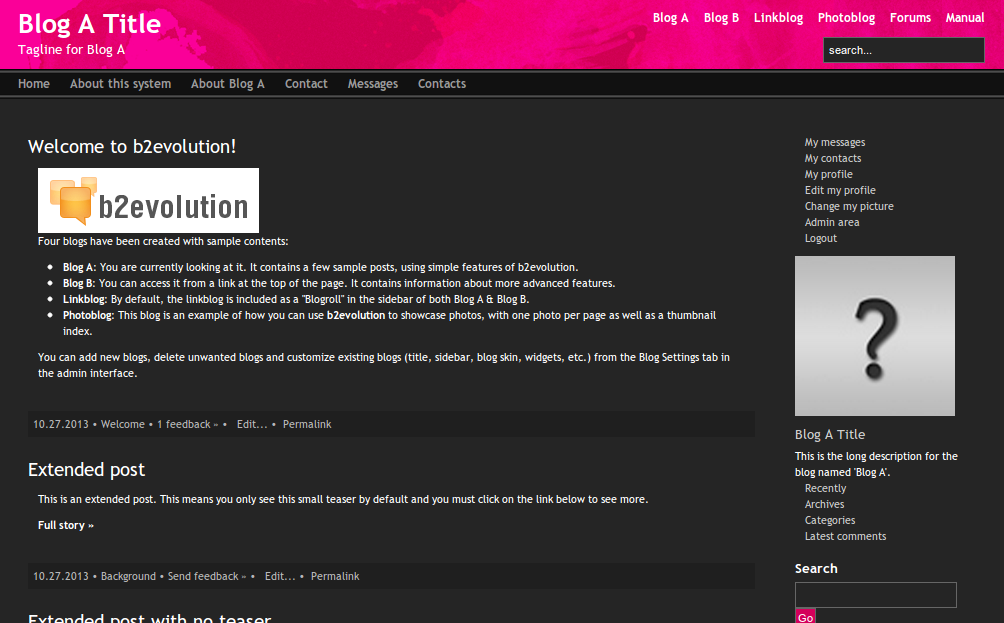
Task: Open the Welcome to b2evolution! post title
Action: (x=132, y=147)
